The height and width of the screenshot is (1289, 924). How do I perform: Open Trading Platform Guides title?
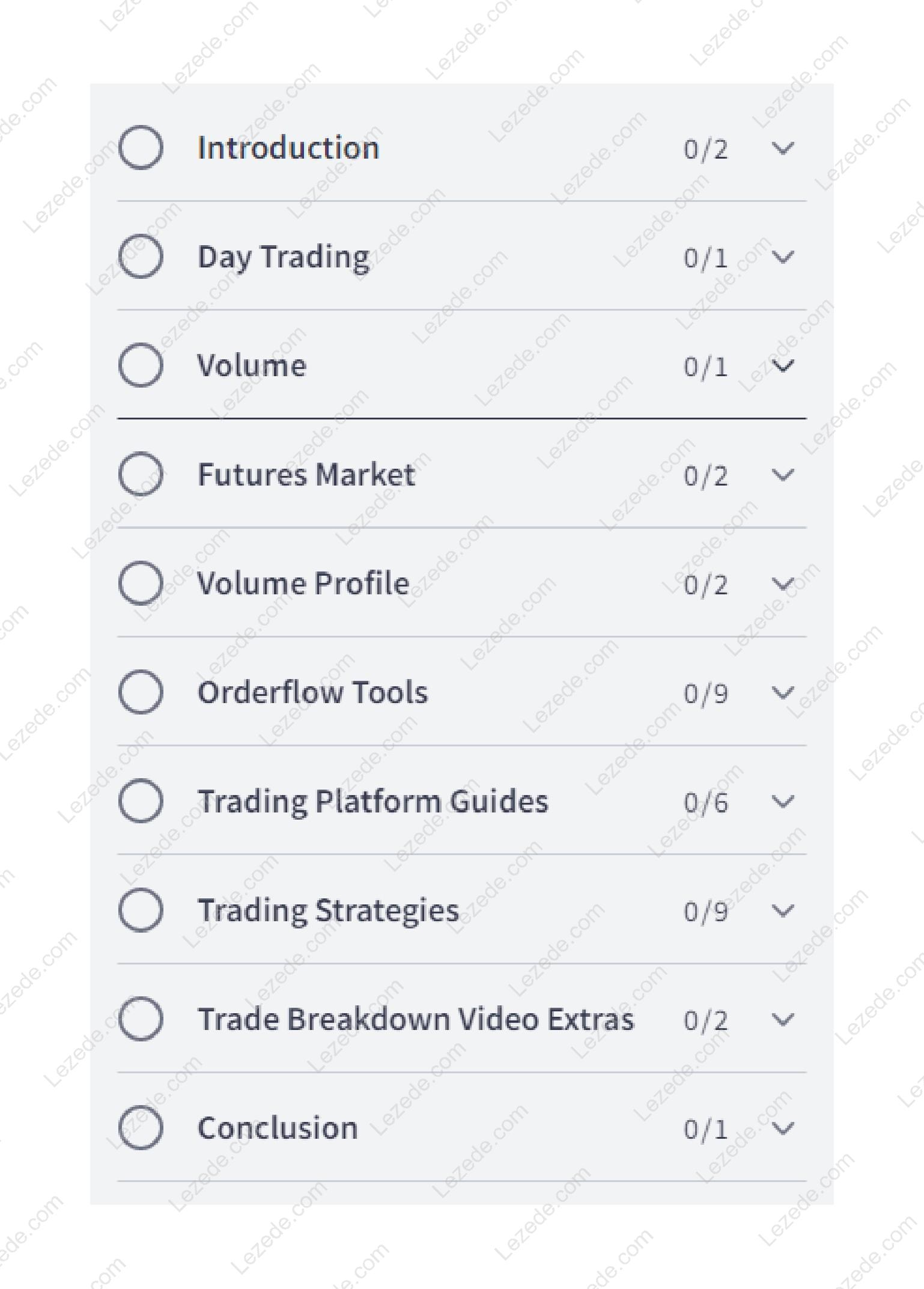point(373,802)
